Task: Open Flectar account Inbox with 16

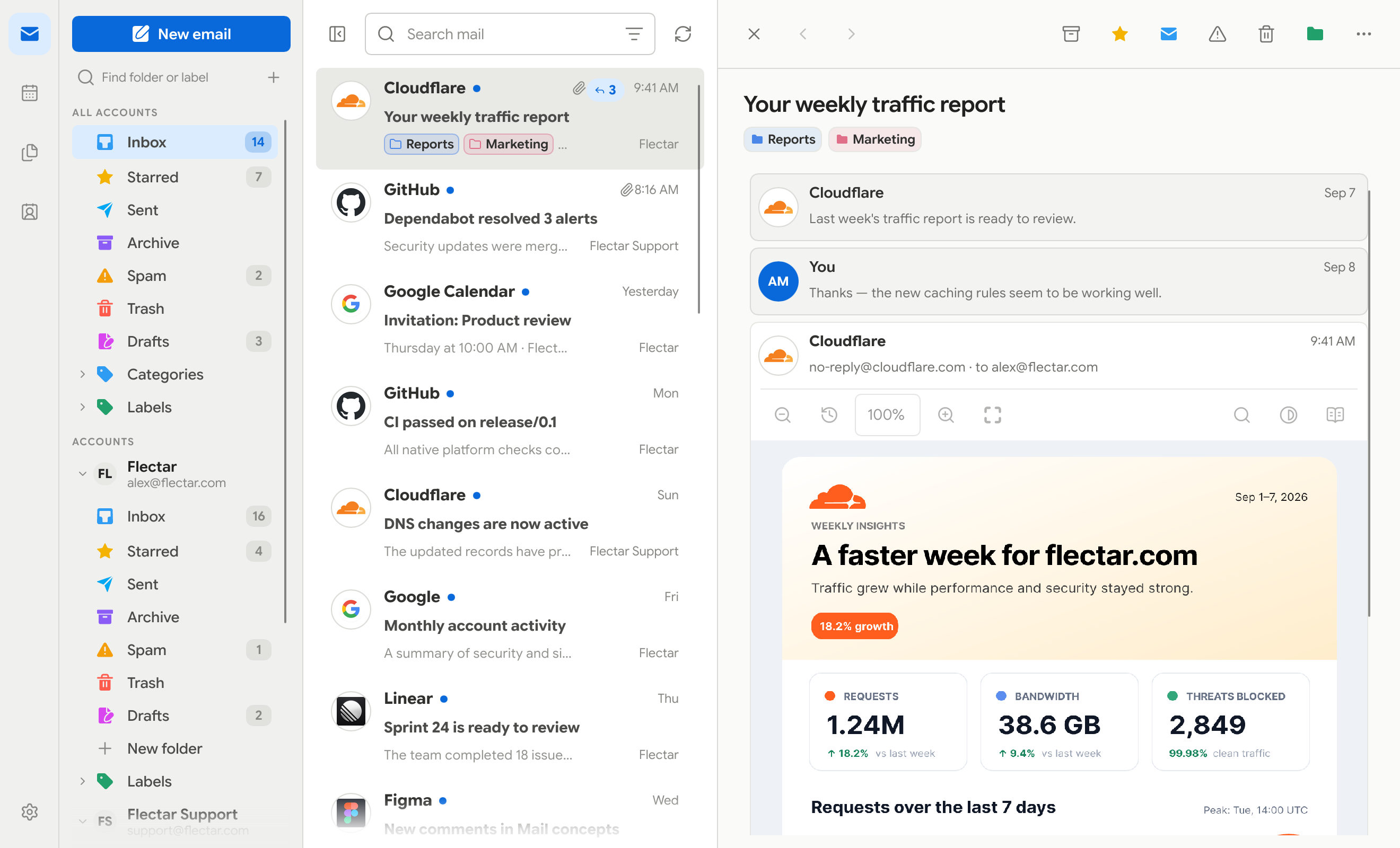Action: pos(175,516)
